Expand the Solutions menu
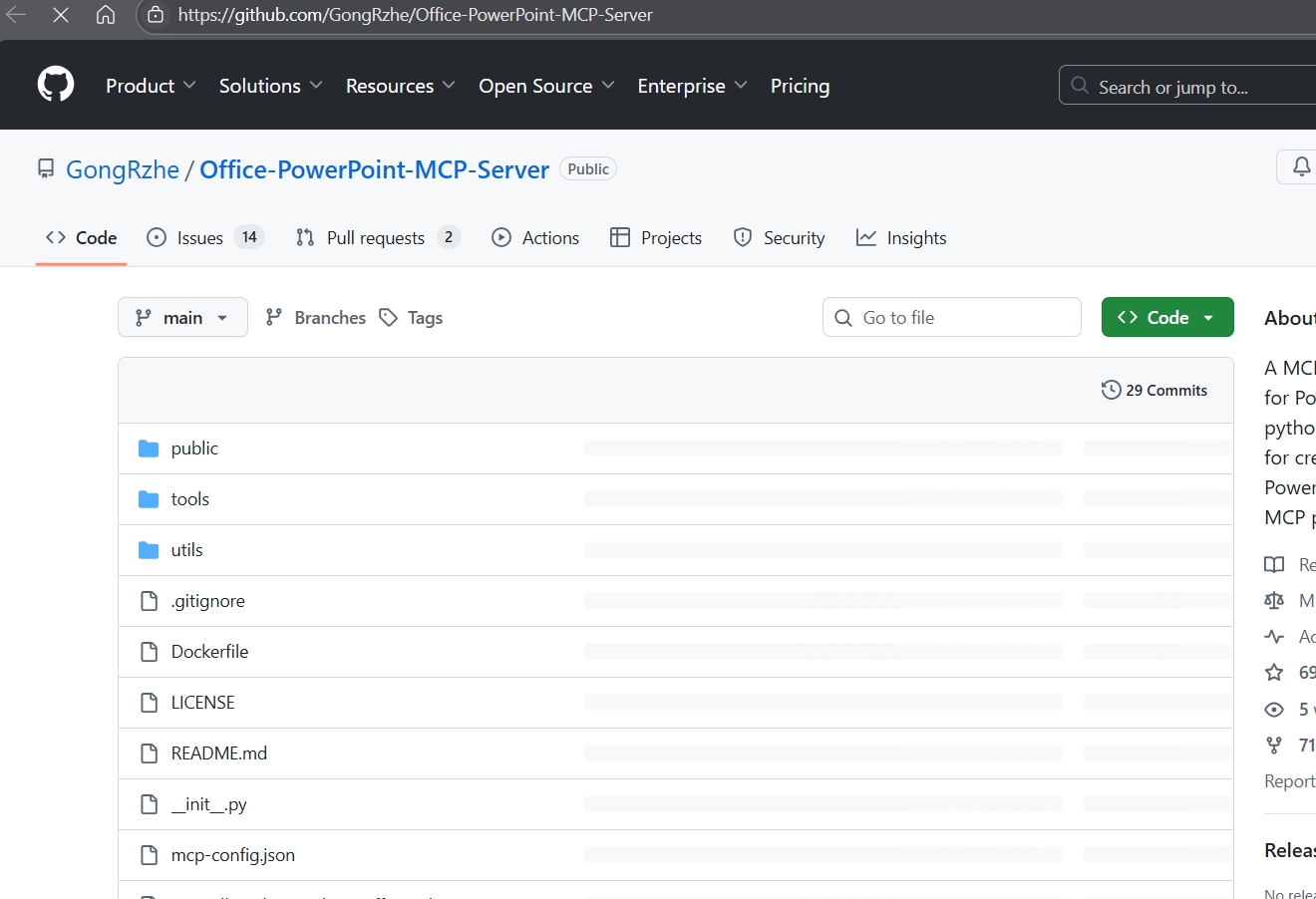This screenshot has width=1316, height=899. [271, 86]
